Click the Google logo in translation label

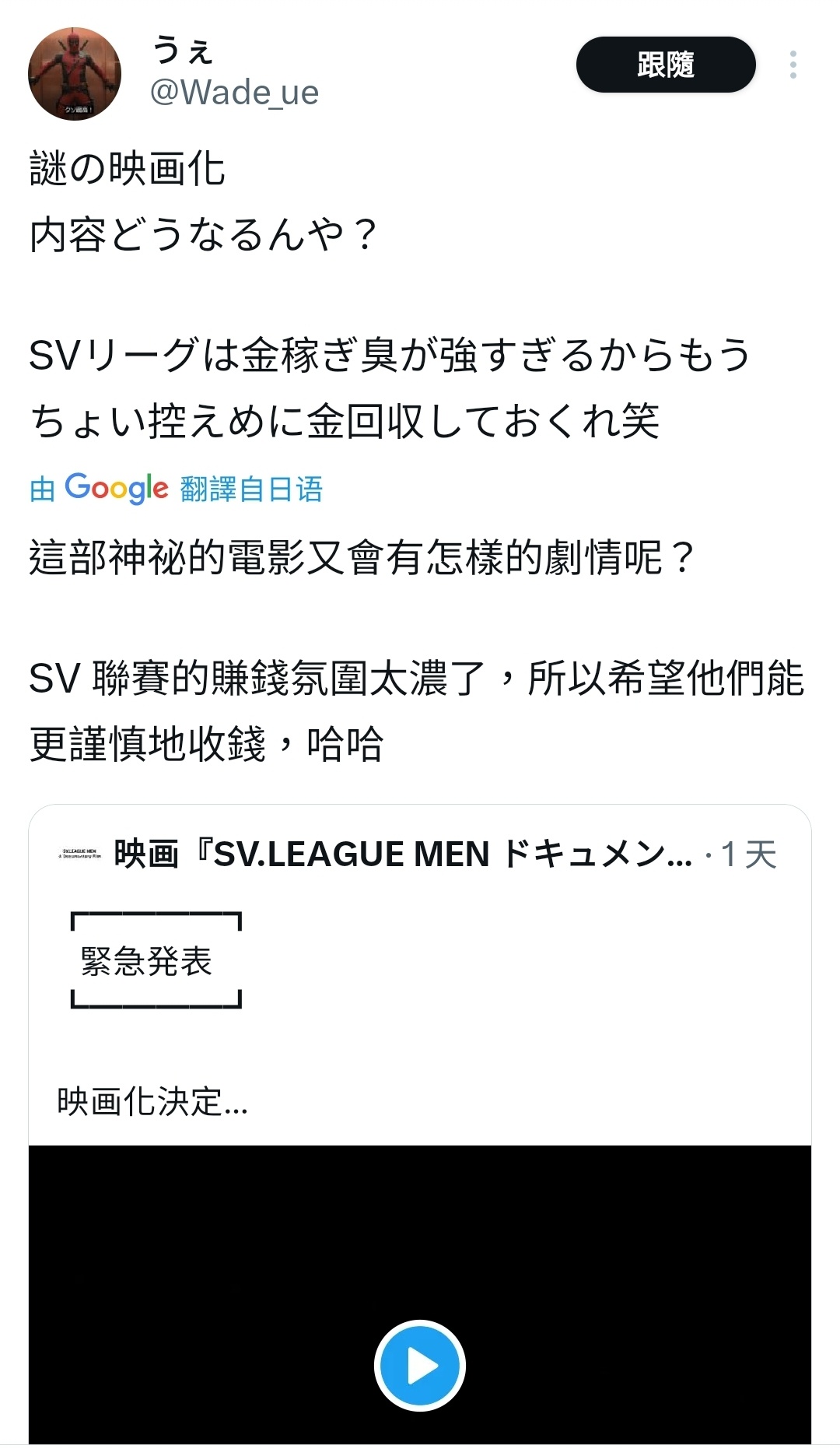pyautogui.click(x=117, y=489)
